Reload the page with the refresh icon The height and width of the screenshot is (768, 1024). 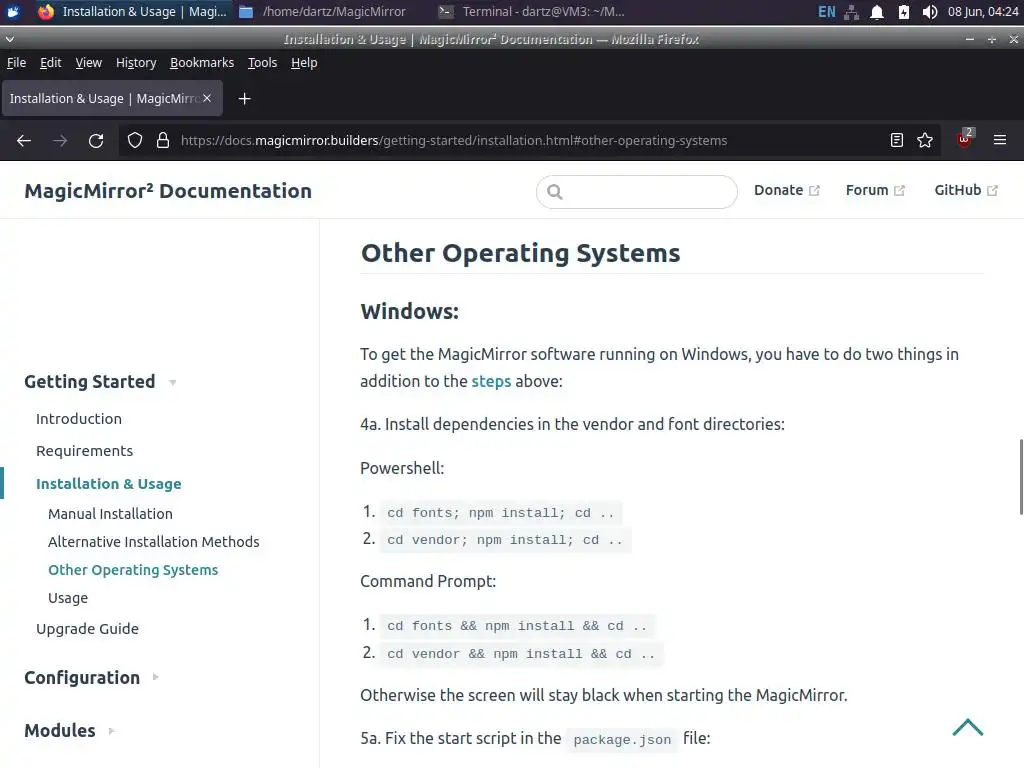pyautogui.click(x=96, y=140)
